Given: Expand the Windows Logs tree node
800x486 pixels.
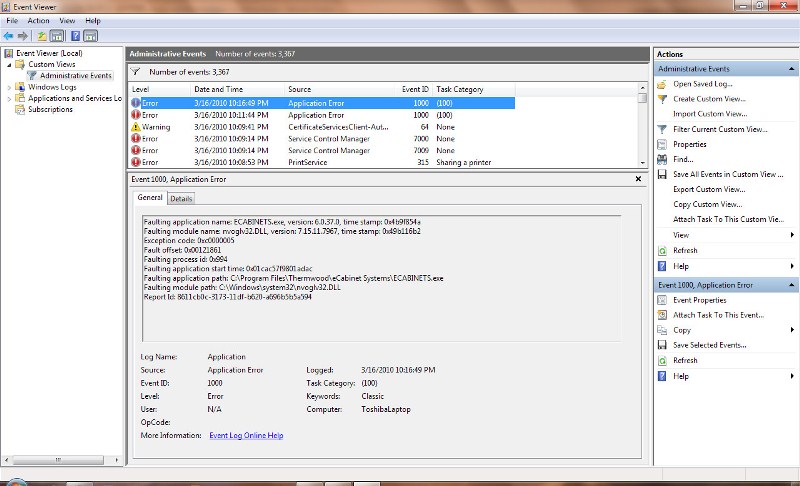Looking at the screenshot, I should 9,87.
